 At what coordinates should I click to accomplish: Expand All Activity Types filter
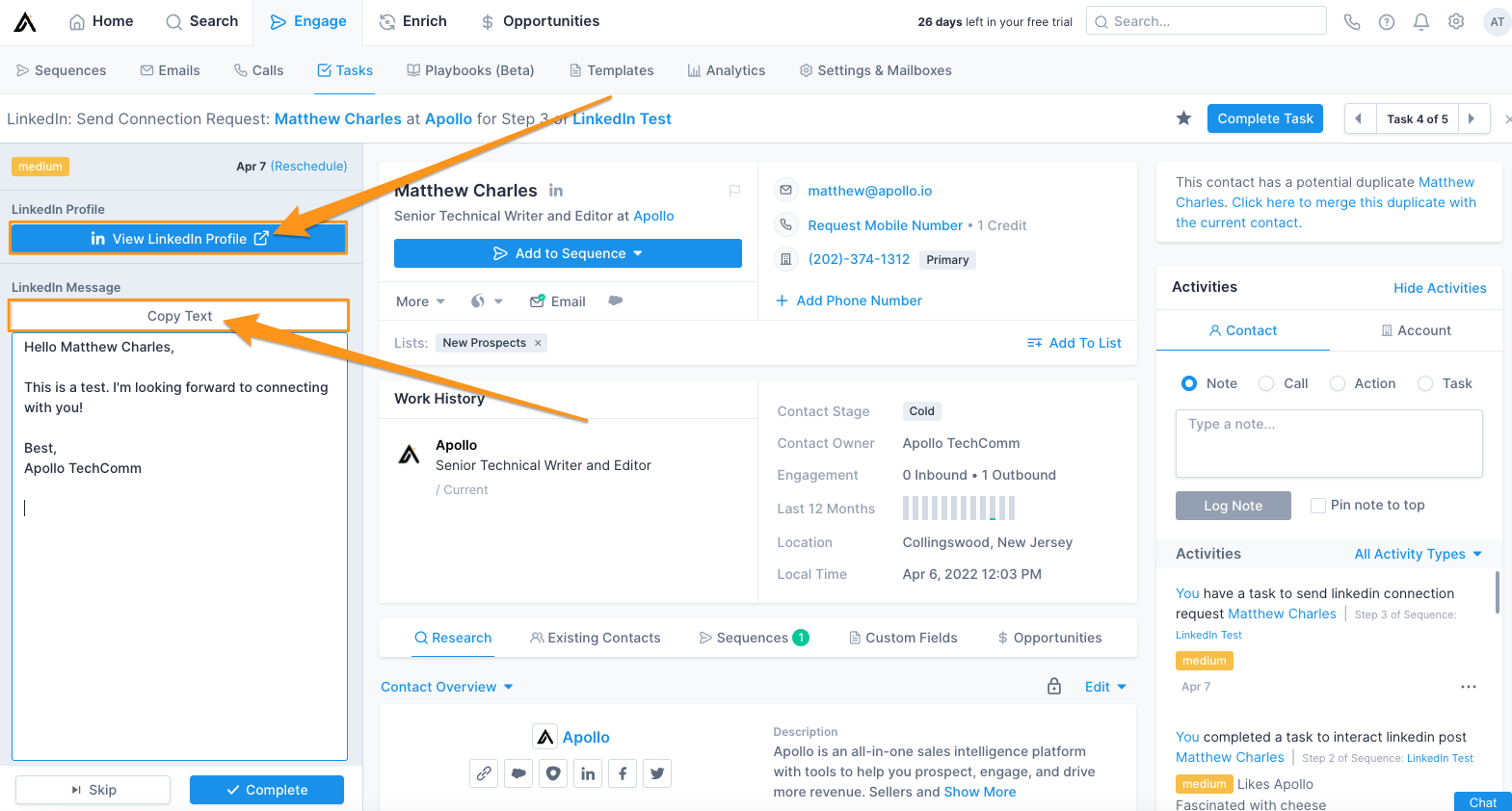click(x=1418, y=554)
